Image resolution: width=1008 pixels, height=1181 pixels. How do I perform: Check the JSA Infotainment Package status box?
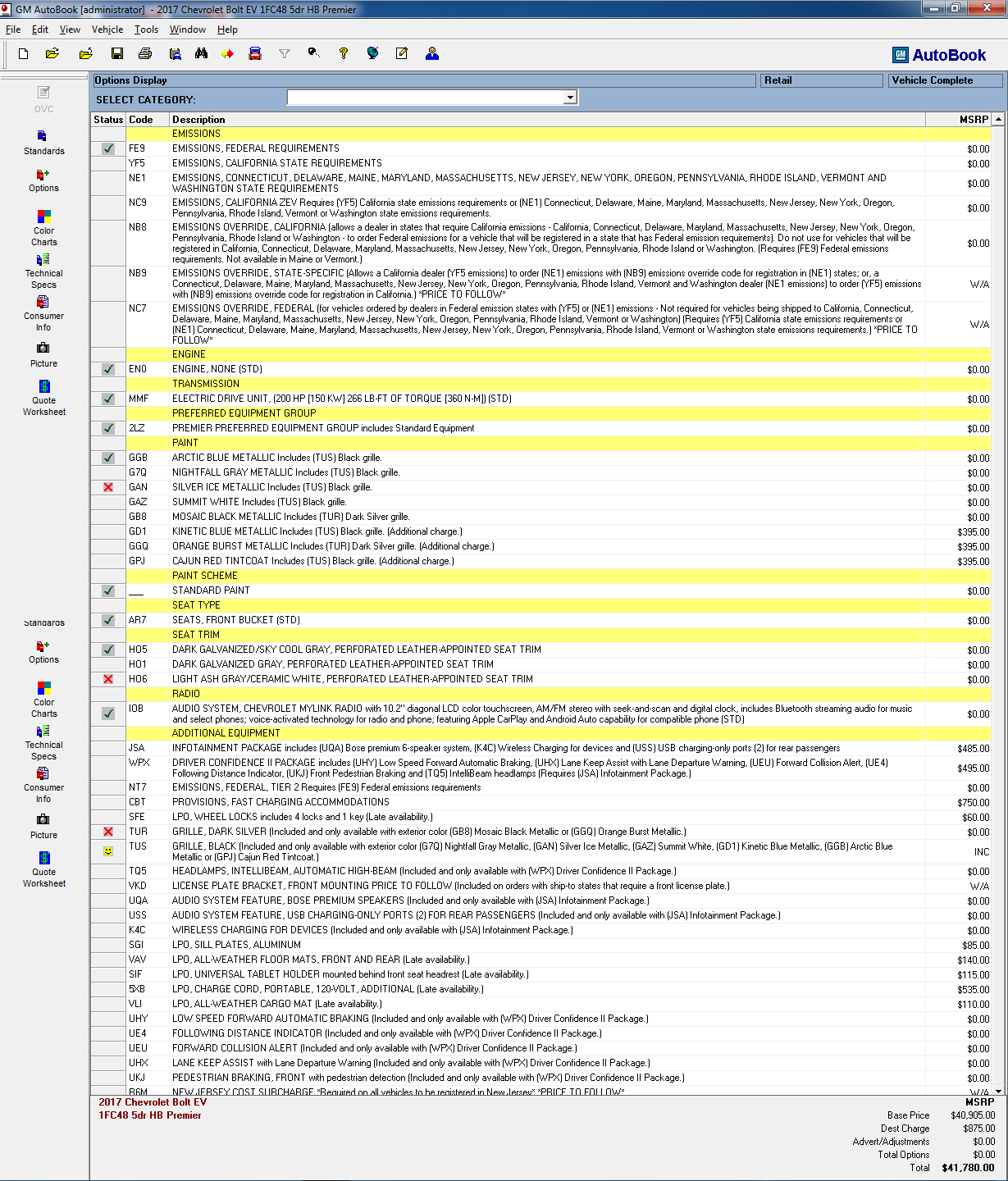tap(108, 748)
